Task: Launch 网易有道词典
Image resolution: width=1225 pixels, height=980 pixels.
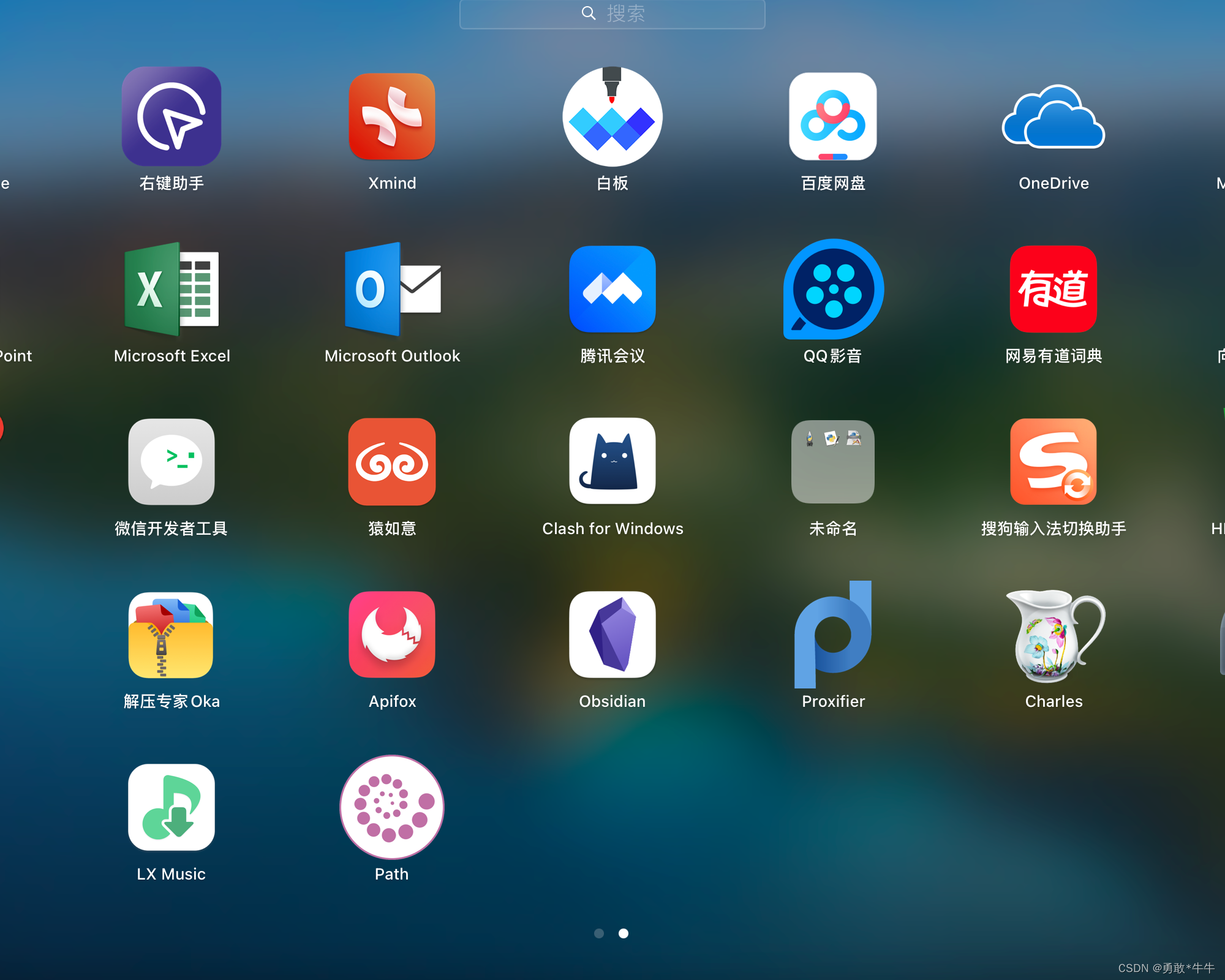Action: pyautogui.click(x=1053, y=289)
